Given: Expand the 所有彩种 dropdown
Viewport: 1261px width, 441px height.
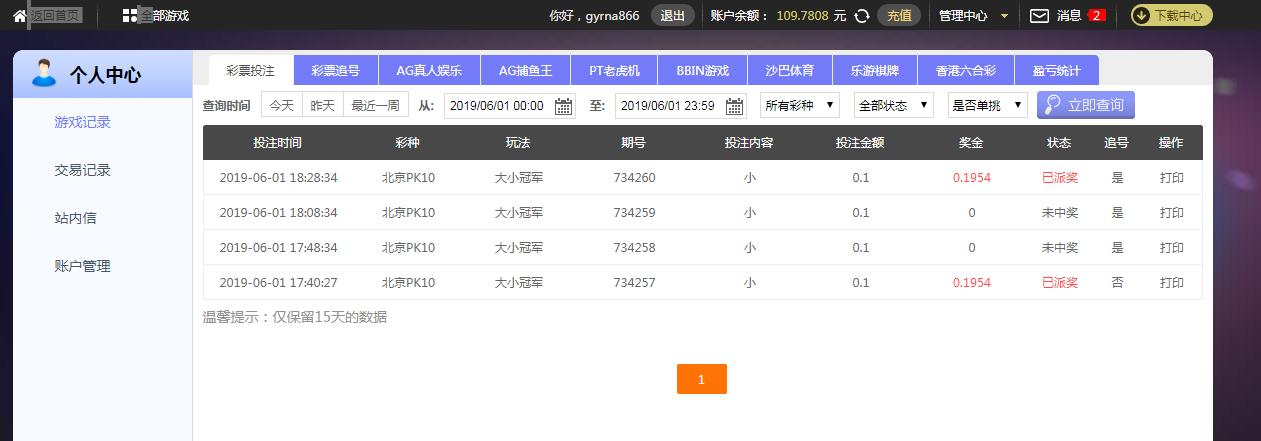Looking at the screenshot, I should tap(800, 105).
